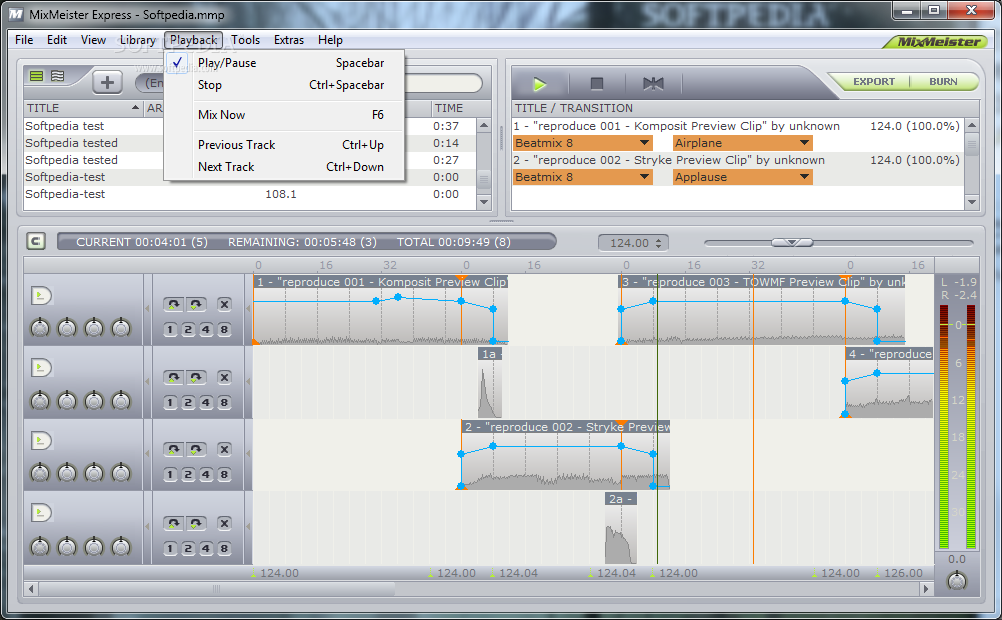
Task: Open Beatmix 8 dropdown for playlist track 2
Action: (582, 176)
